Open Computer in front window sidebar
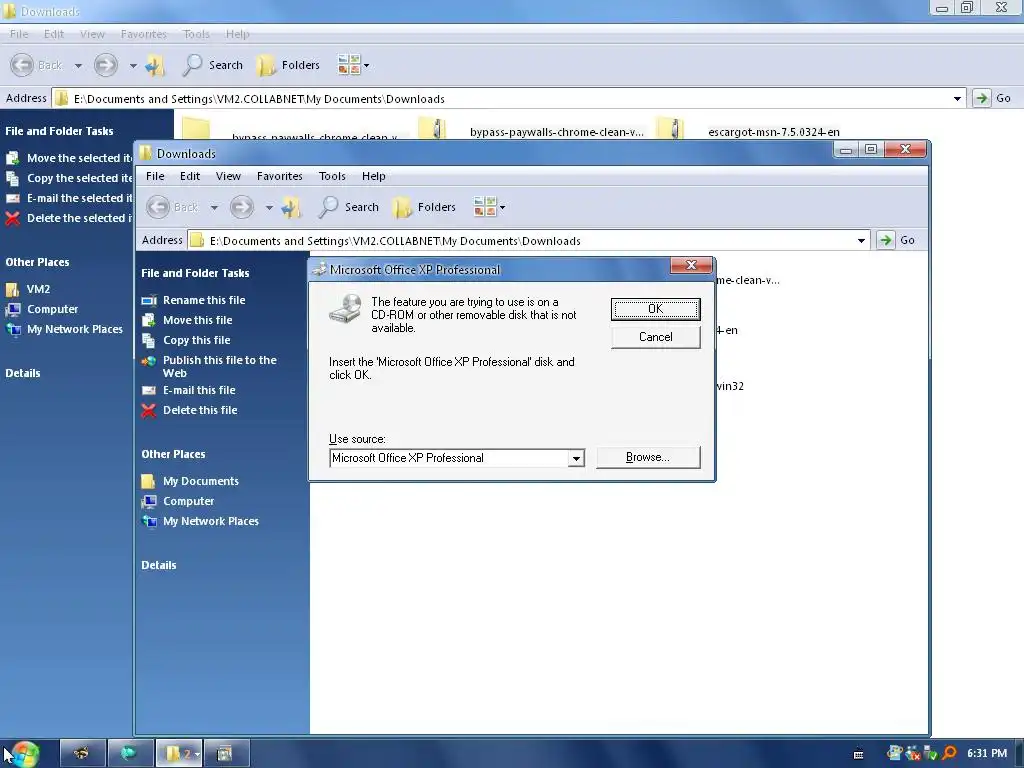 tap(188, 502)
